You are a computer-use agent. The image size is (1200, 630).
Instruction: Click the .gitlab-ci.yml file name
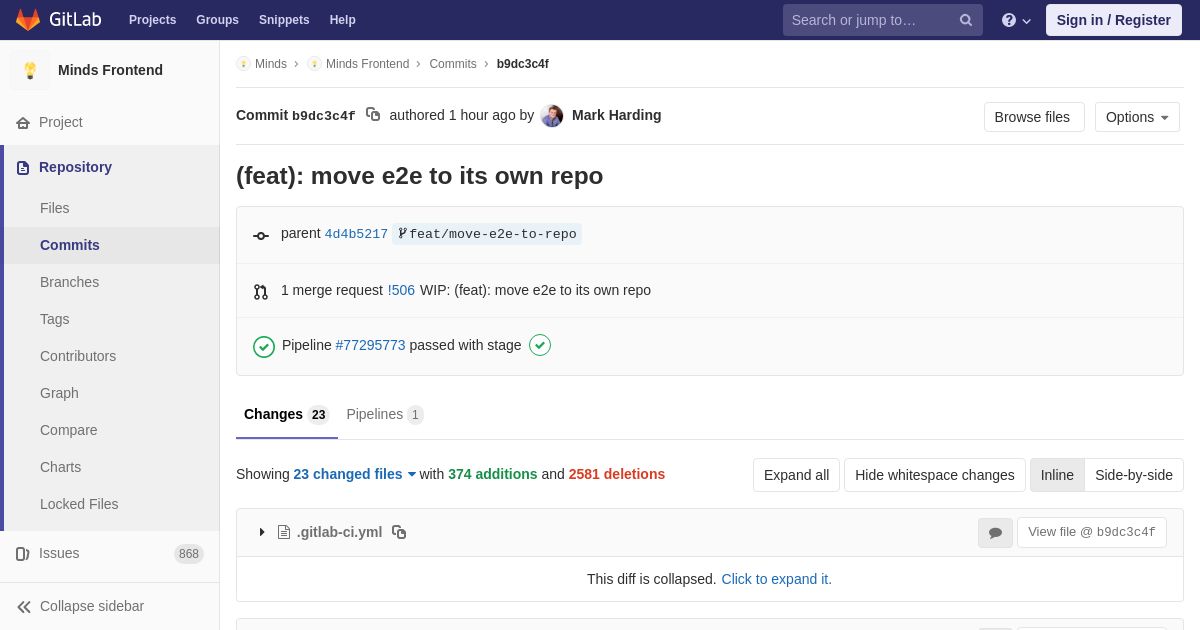(339, 532)
